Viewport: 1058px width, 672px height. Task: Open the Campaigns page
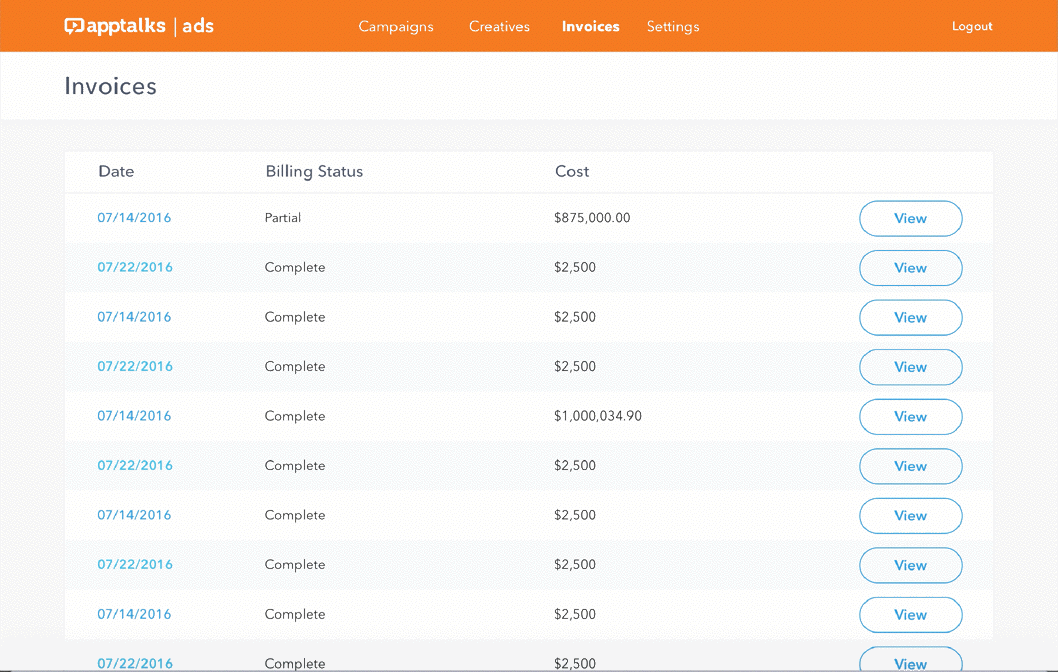tap(396, 27)
